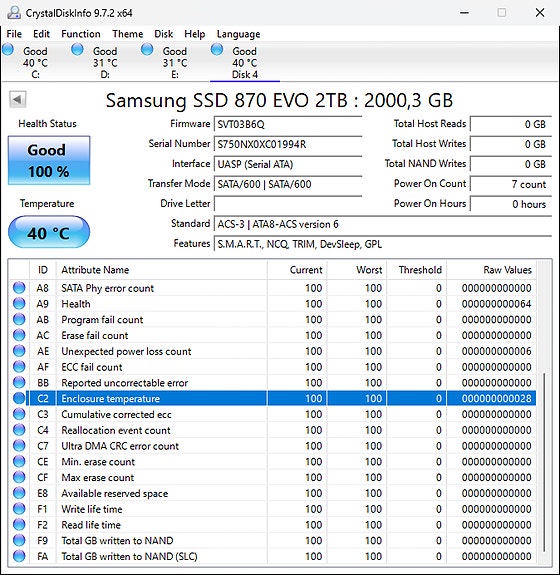This screenshot has width=560, height=575.
Task: Select the C: drive status orb
Action: 8,50
